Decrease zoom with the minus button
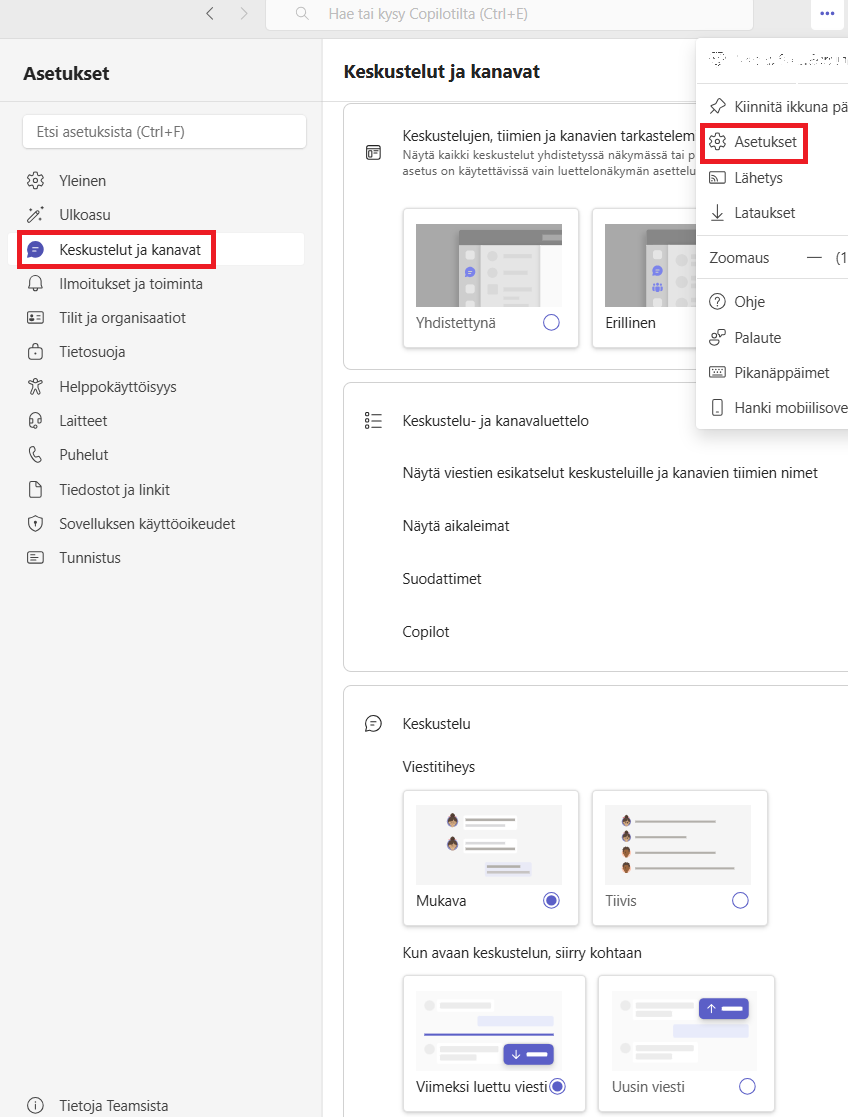848x1117 pixels. tap(814, 258)
